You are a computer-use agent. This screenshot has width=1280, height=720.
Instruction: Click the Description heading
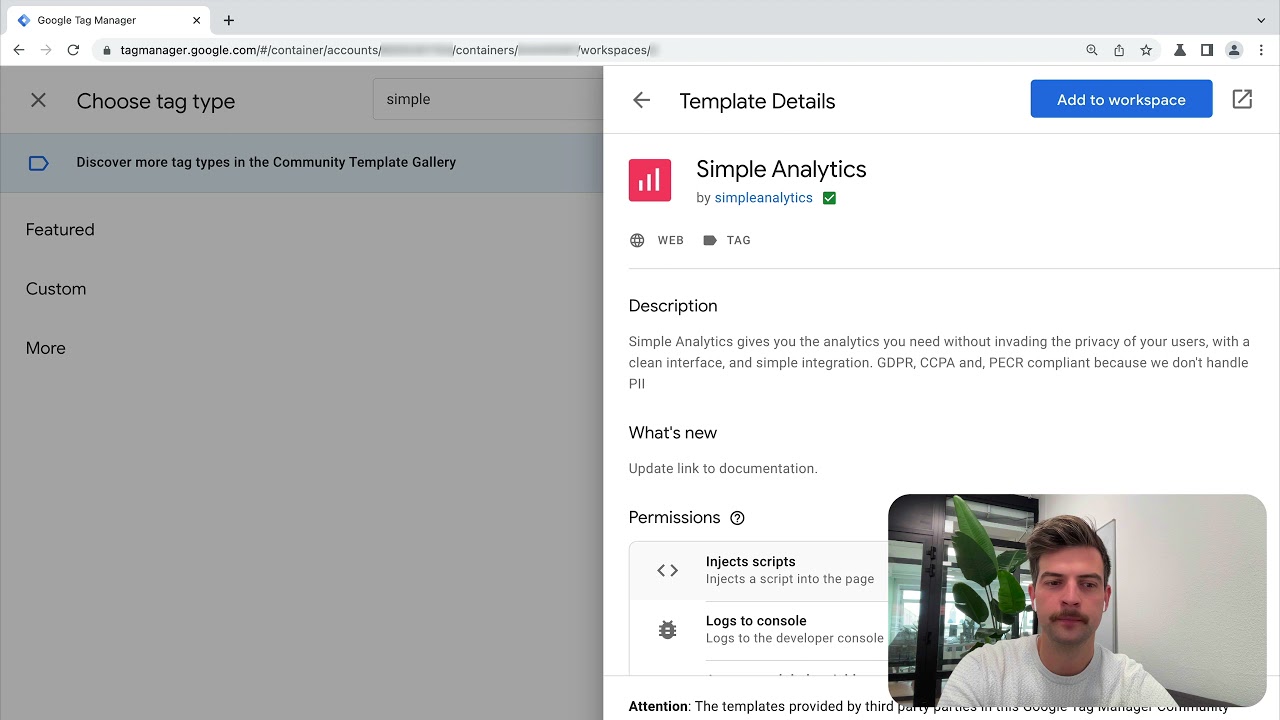pyautogui.click(x=673, y=306)
